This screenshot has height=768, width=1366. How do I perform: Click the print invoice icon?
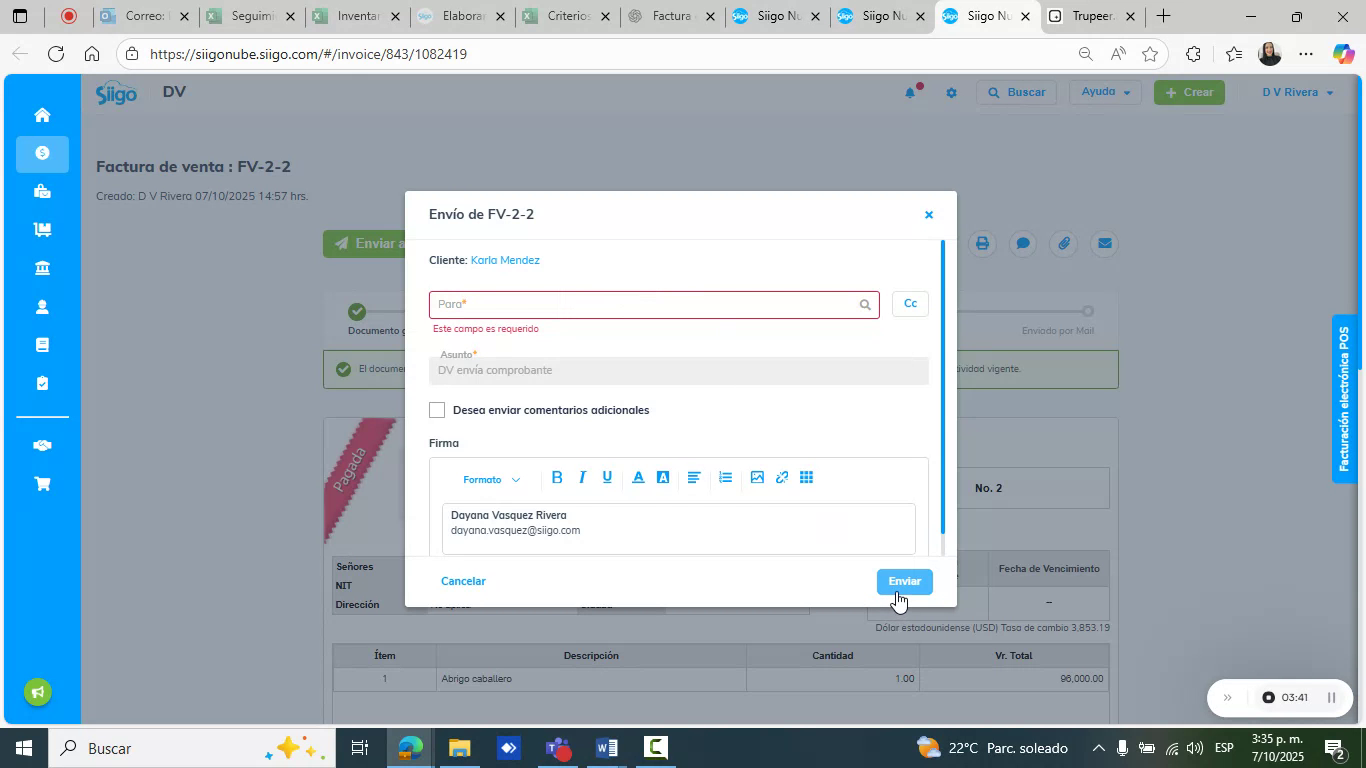[983, 243]
